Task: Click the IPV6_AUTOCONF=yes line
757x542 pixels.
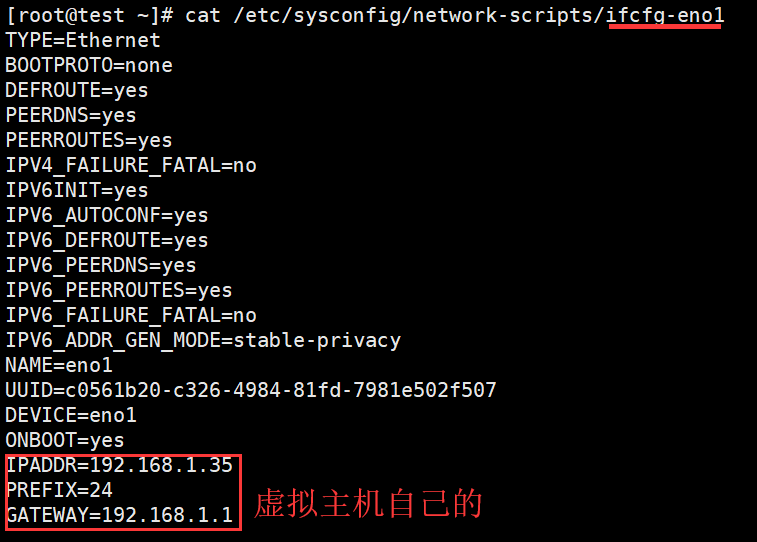Action: pos(107,215)
